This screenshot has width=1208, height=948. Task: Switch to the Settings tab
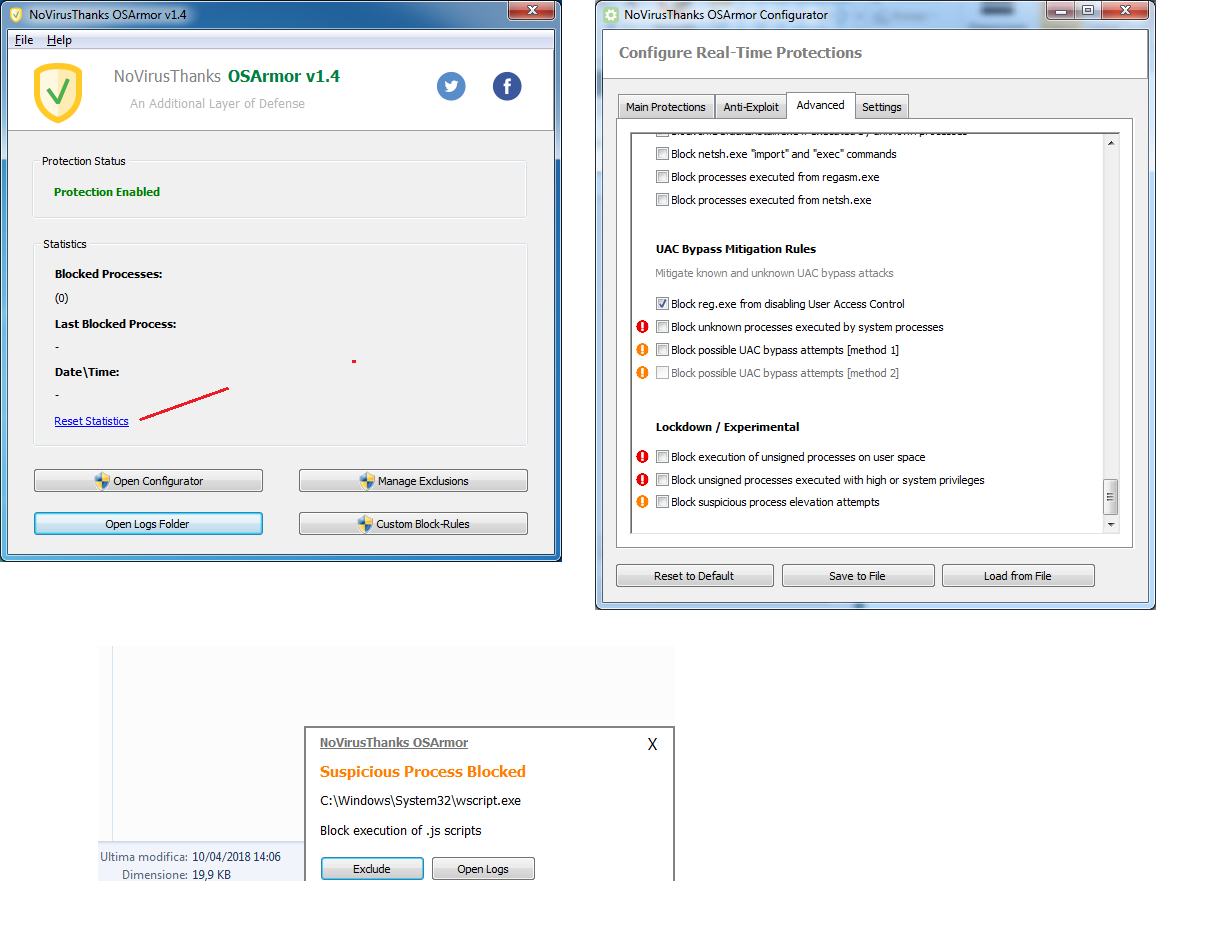[x=882, y=107]
